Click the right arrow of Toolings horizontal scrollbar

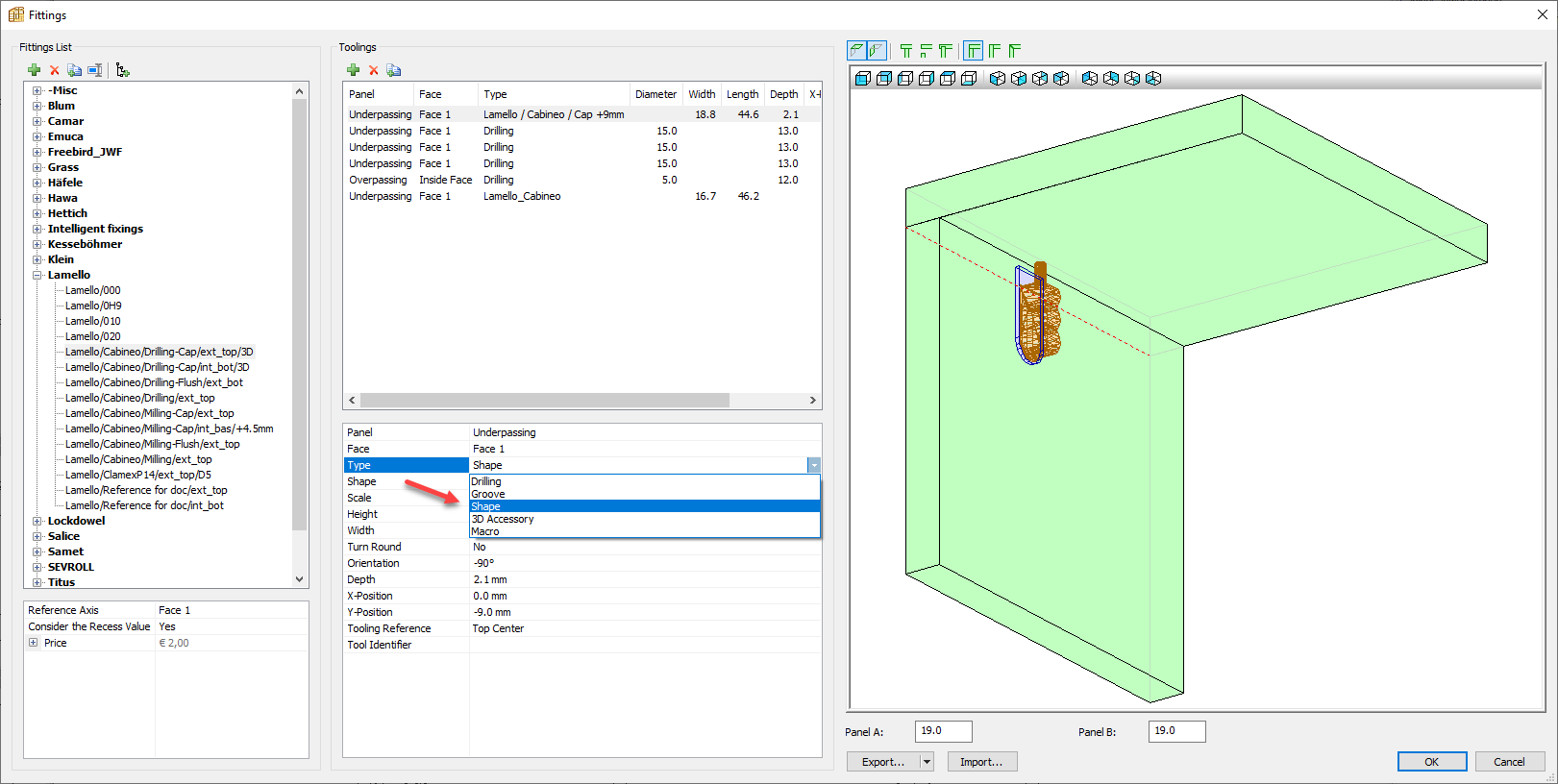[x=813, y=400]
